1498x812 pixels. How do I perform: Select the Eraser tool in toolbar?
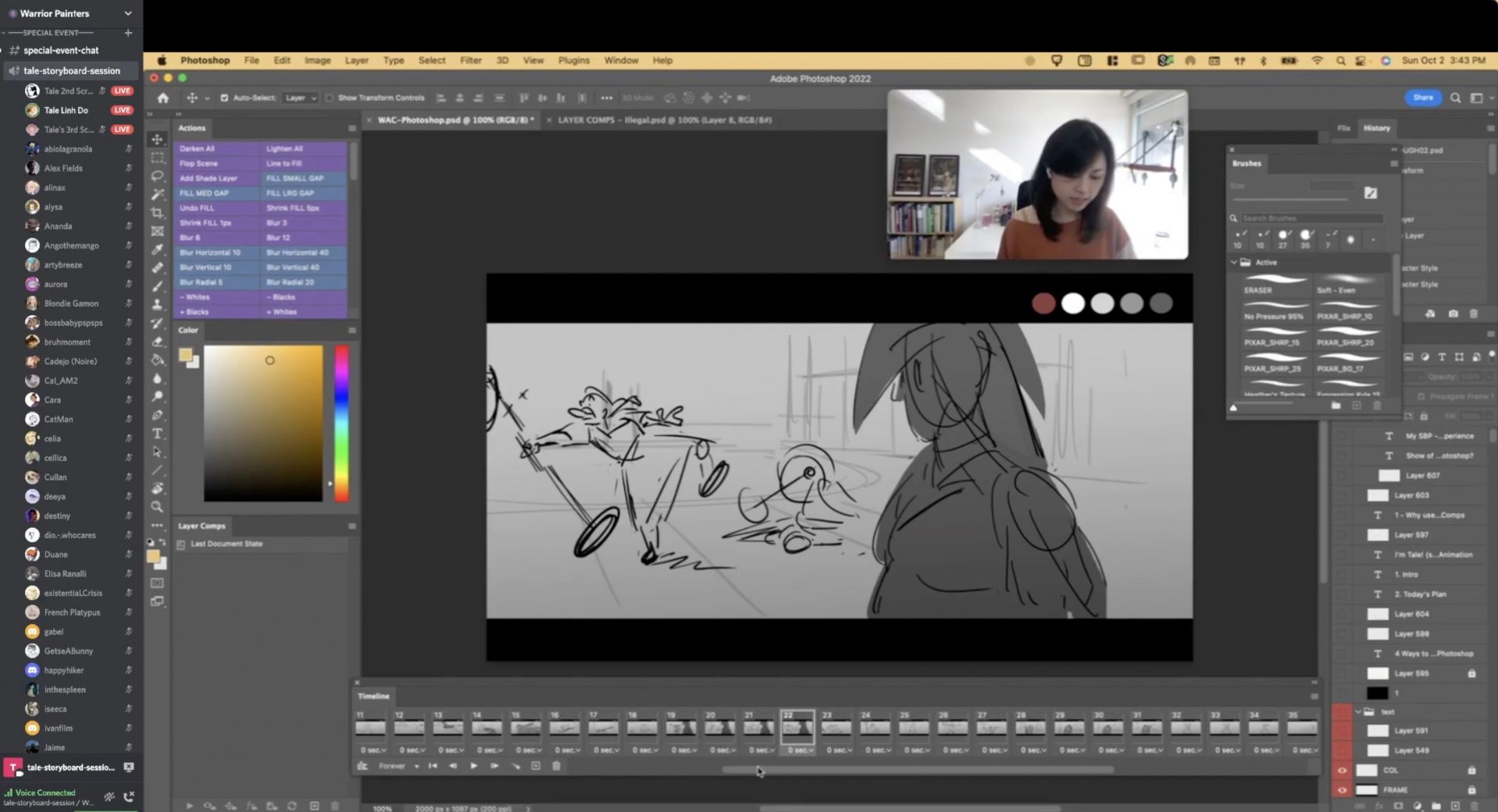click(x=158, y=342)
